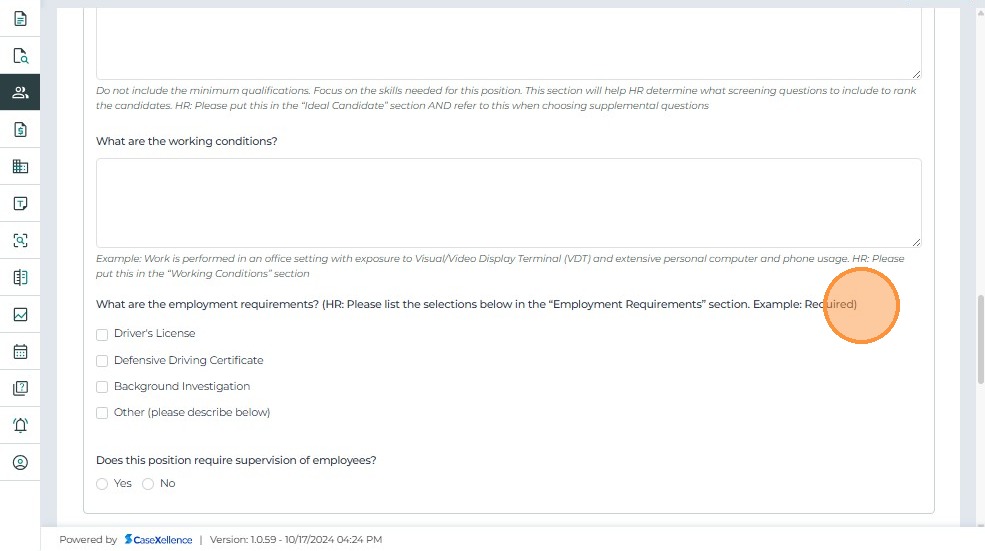Check the Other (please describe below) option
985x551 pixels.
click(102, 413)
